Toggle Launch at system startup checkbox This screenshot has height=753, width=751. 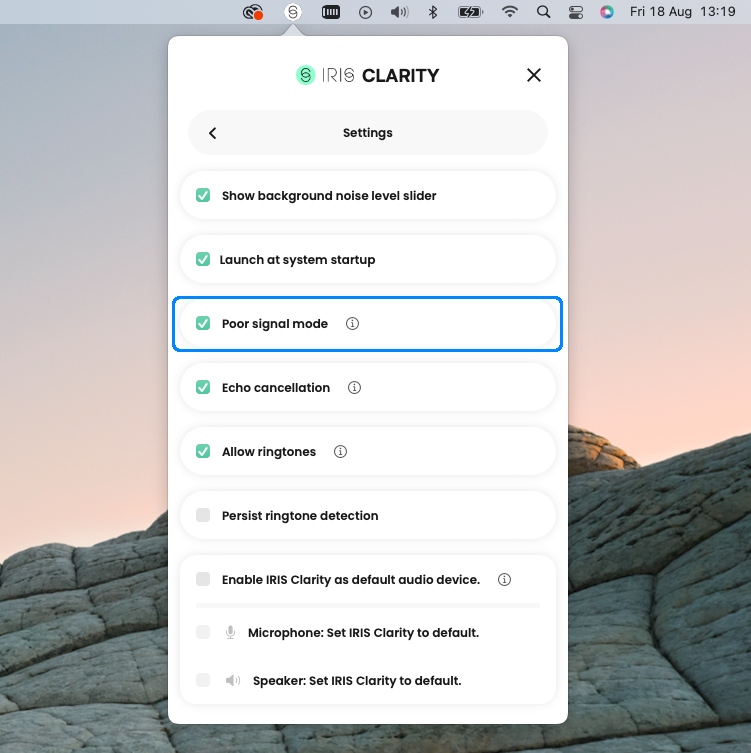203,260
